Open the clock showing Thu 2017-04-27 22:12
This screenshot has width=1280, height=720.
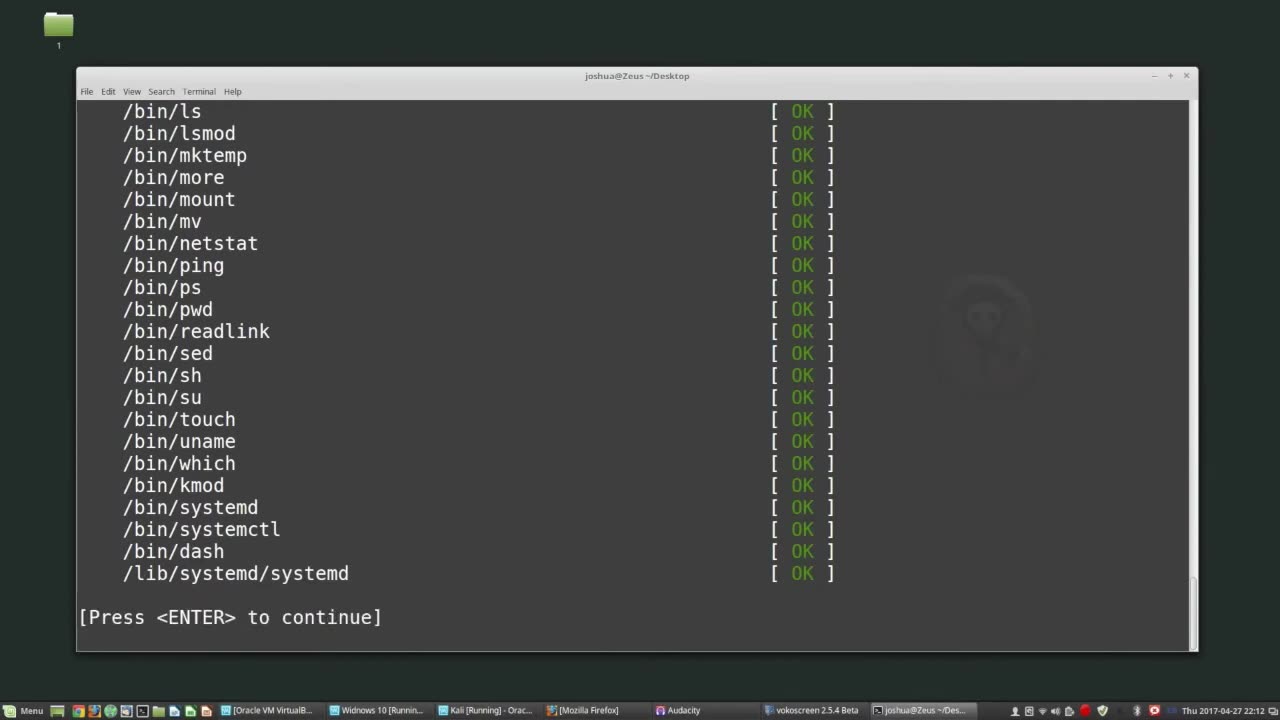[x=1222, y=710]
